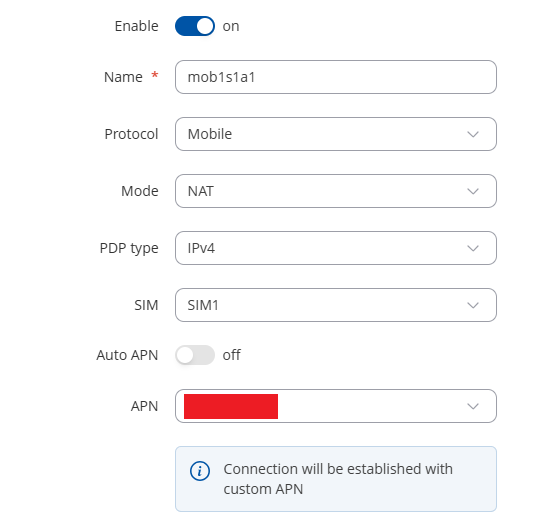Open the Mode dropdown showing NAT
541x526 pixels.
(336, 191)
